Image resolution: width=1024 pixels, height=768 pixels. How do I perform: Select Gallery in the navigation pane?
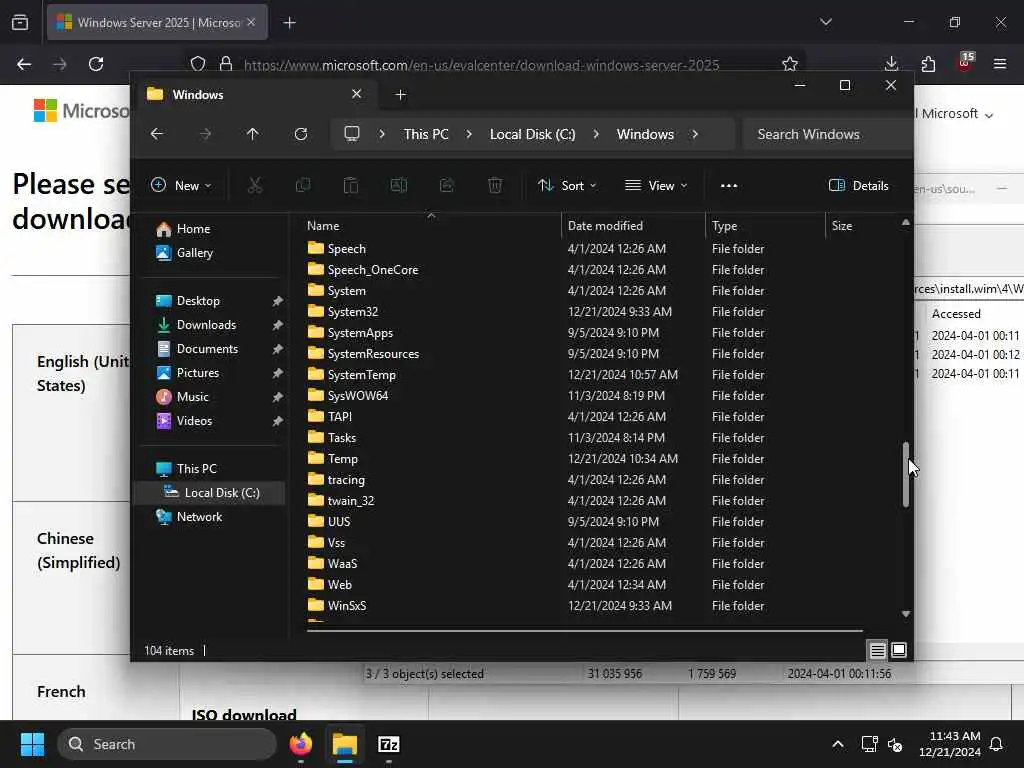click(195, 253)
